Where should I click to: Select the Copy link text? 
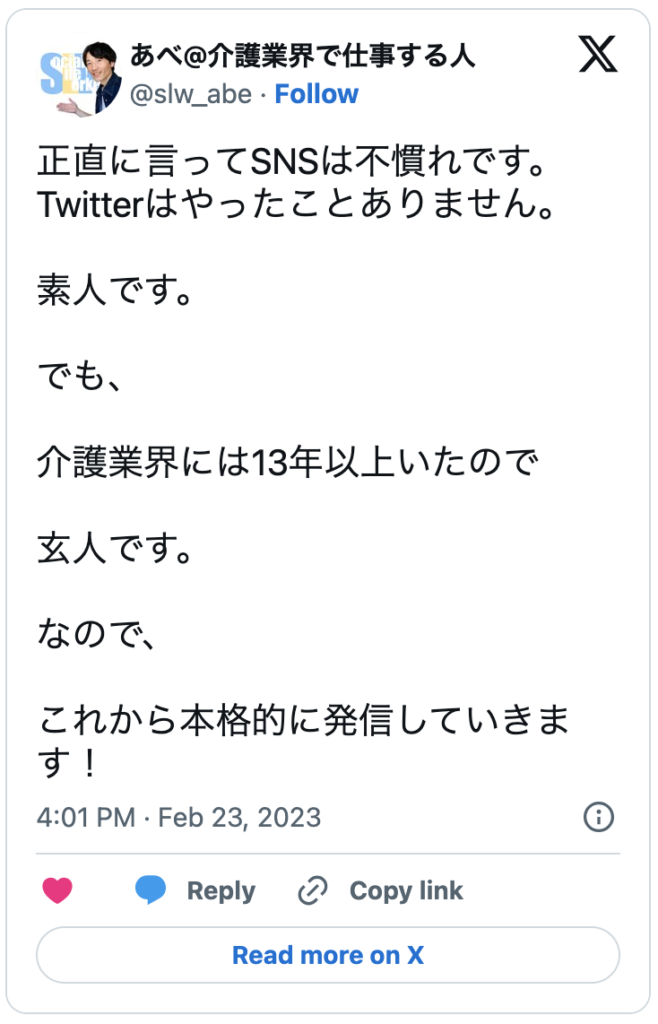click(406, 890)
